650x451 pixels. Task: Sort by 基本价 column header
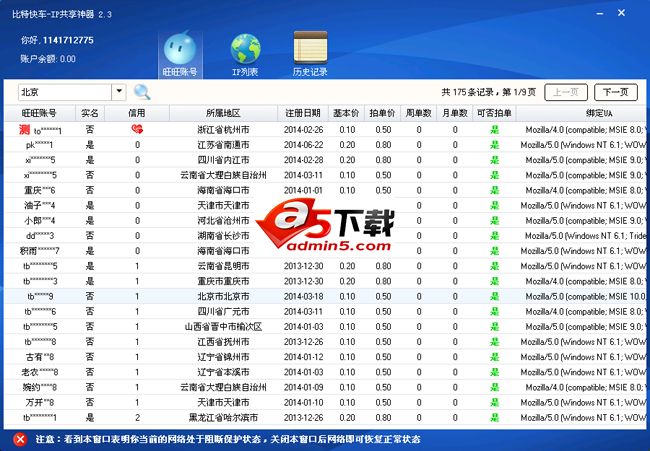346,113
